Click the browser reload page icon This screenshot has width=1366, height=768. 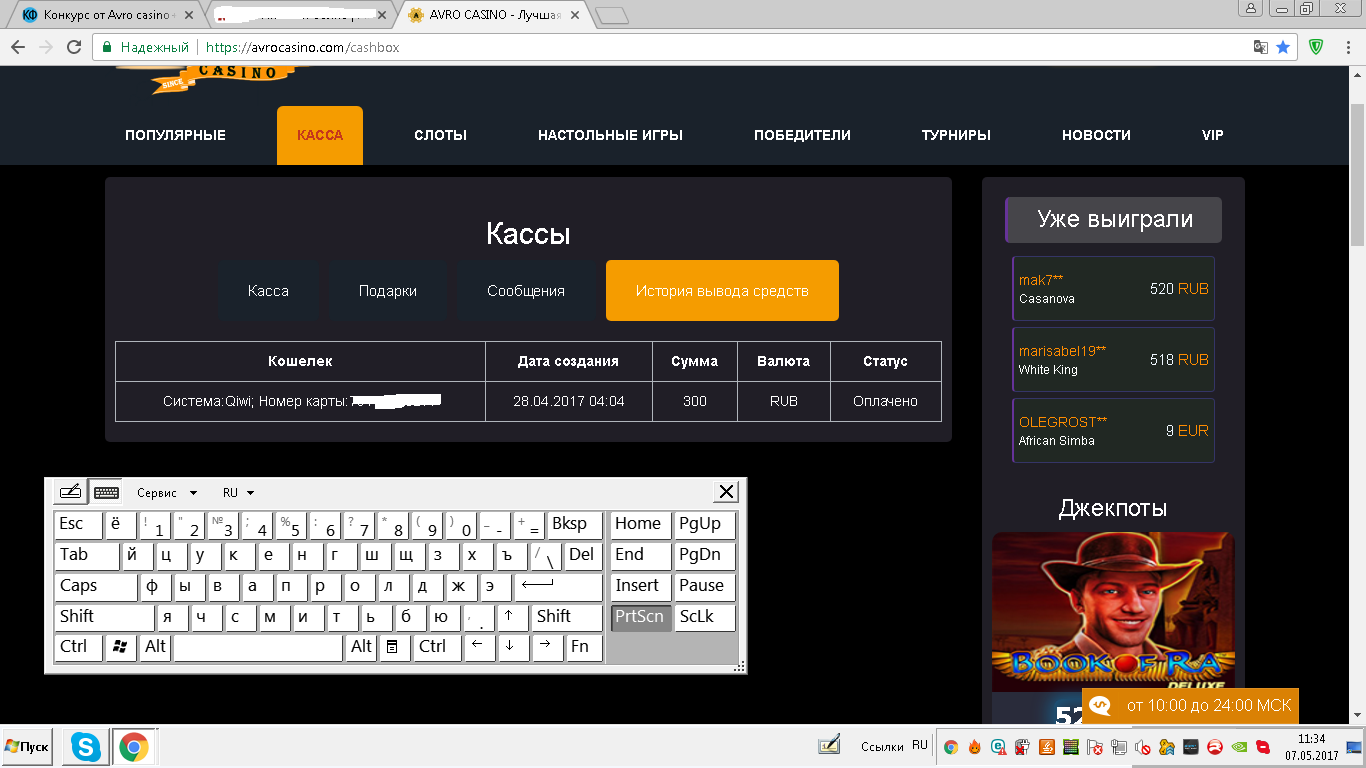pos(73,47)
